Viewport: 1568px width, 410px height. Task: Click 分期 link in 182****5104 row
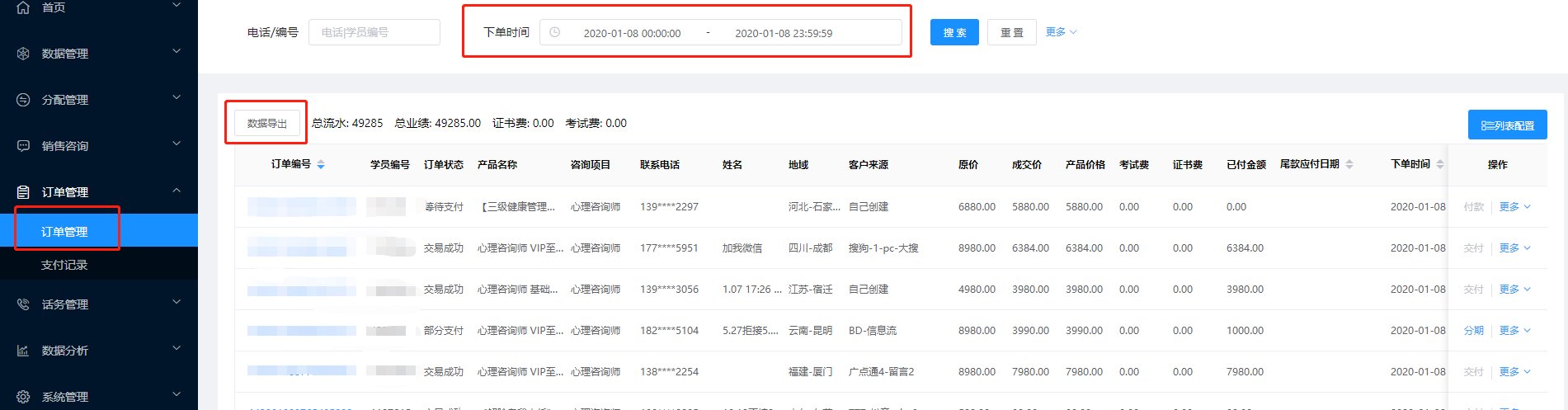[1473, 331]
